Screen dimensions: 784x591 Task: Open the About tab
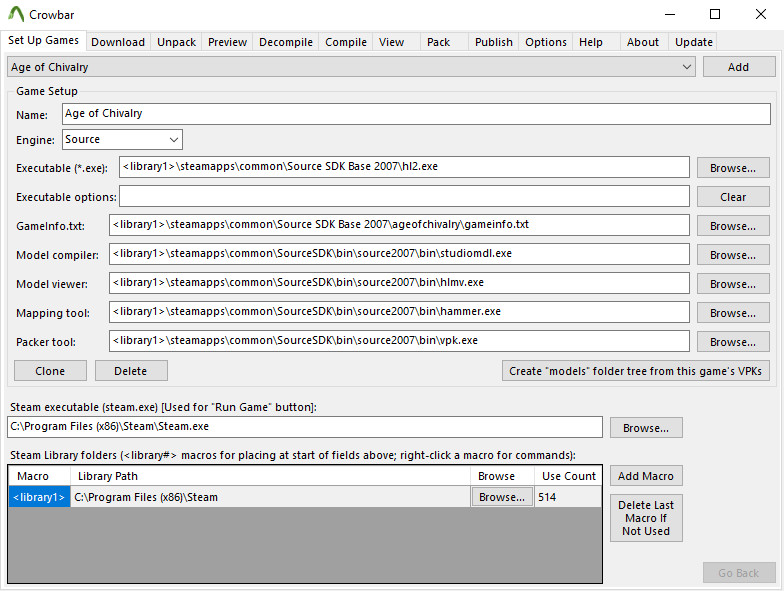coord(643,42)
